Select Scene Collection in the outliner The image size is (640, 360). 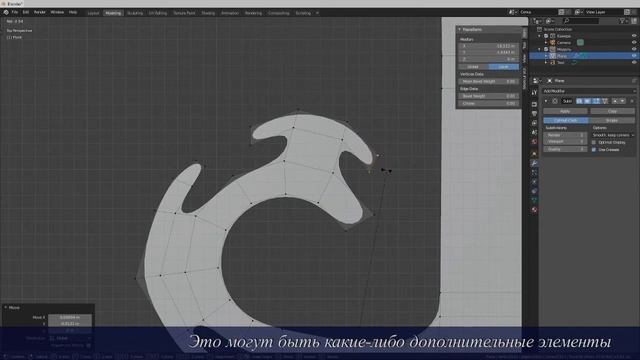tap(558, 29)
